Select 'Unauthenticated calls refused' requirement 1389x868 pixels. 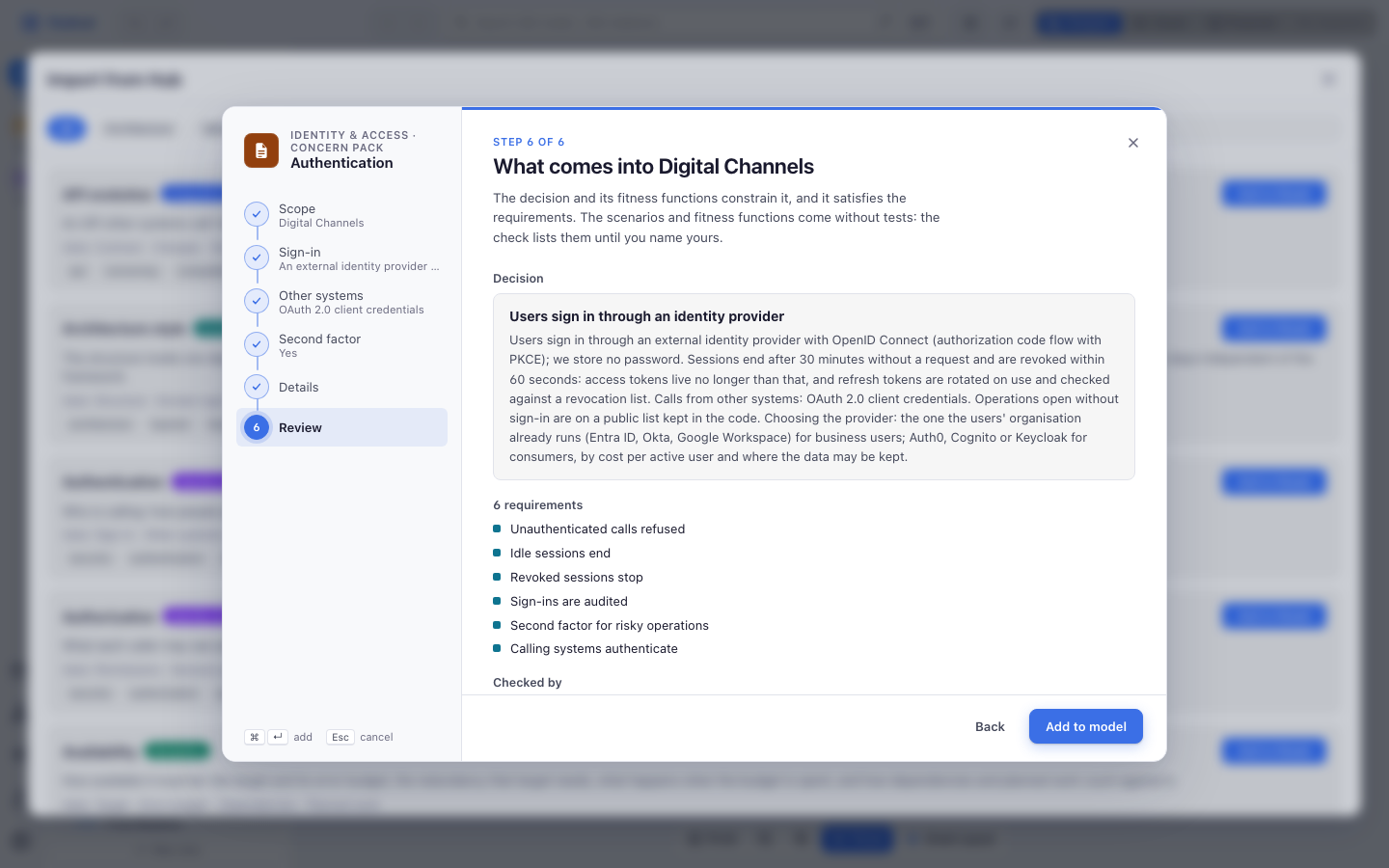coord(597,529)
